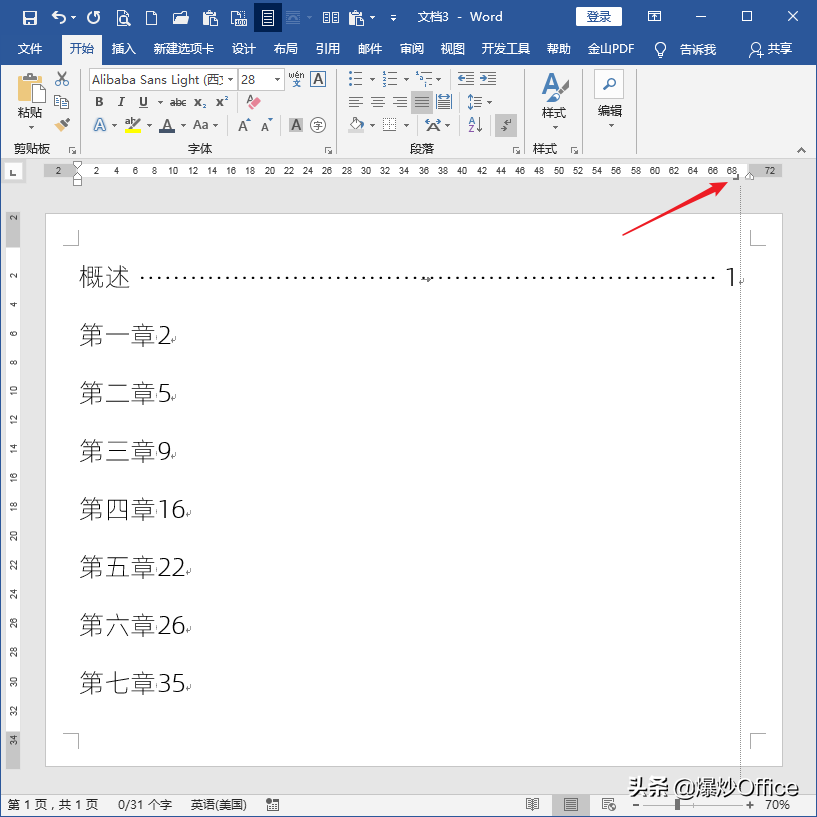This screenshot has height=817, width=817.
Task: Switch to the 插入 tab
Action: coord(123,49)
